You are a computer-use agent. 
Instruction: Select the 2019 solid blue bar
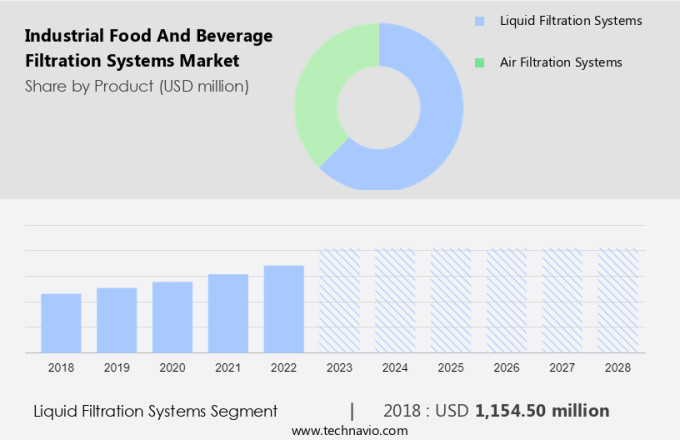point(117,320)
